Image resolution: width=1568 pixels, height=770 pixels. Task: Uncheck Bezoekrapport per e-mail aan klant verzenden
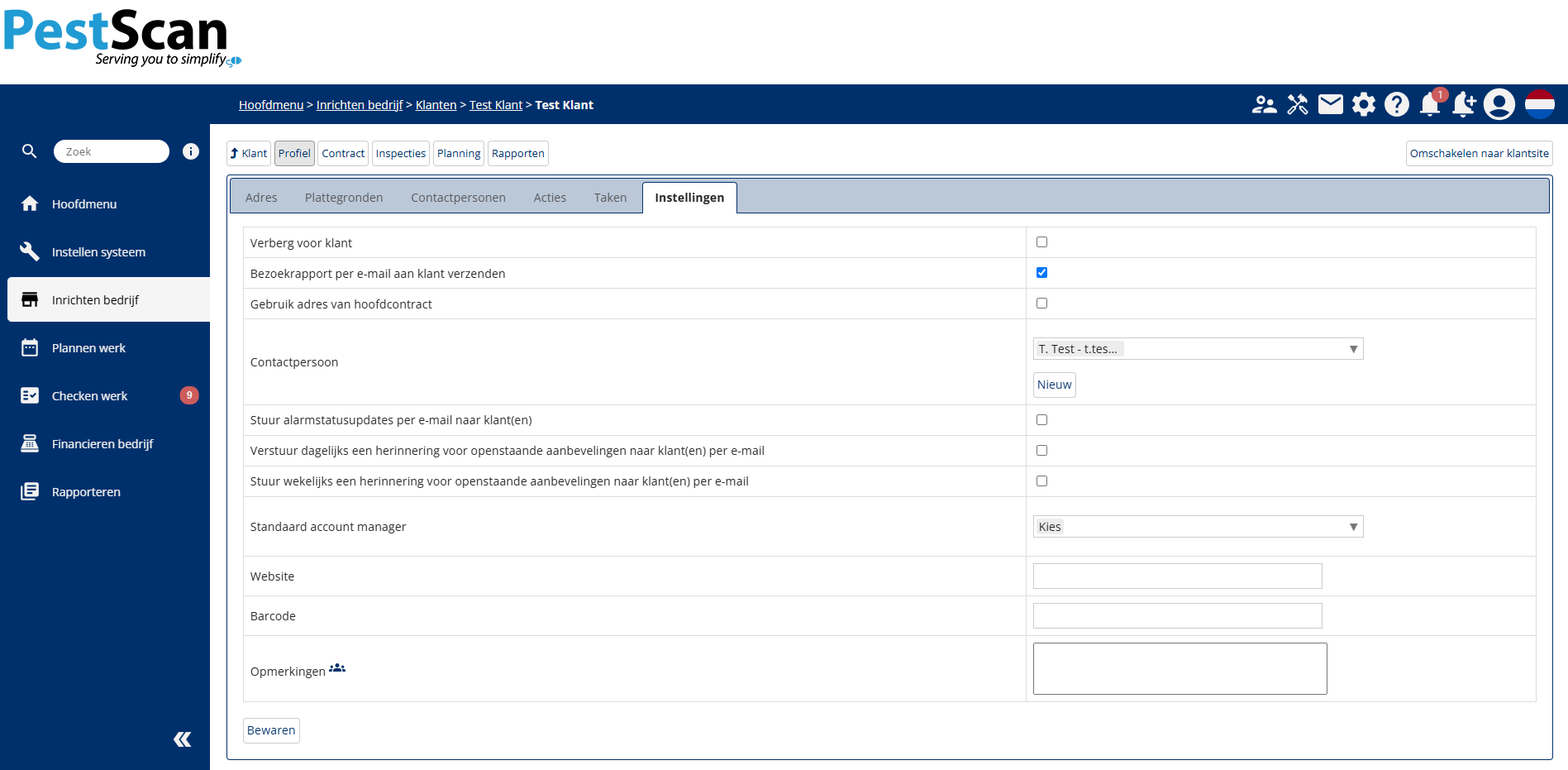point(1041,273)
